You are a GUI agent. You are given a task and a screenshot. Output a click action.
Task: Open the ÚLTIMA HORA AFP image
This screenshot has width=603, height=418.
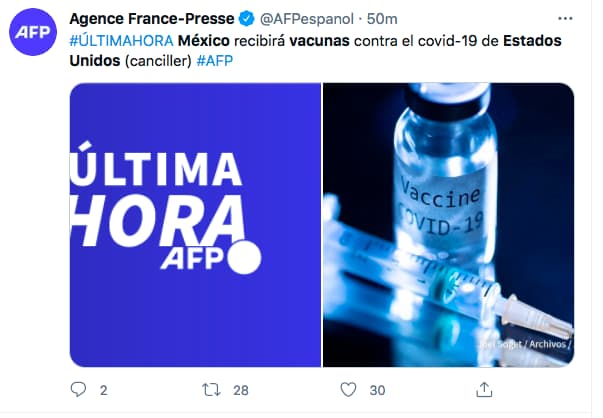click(x=195, y=224)
